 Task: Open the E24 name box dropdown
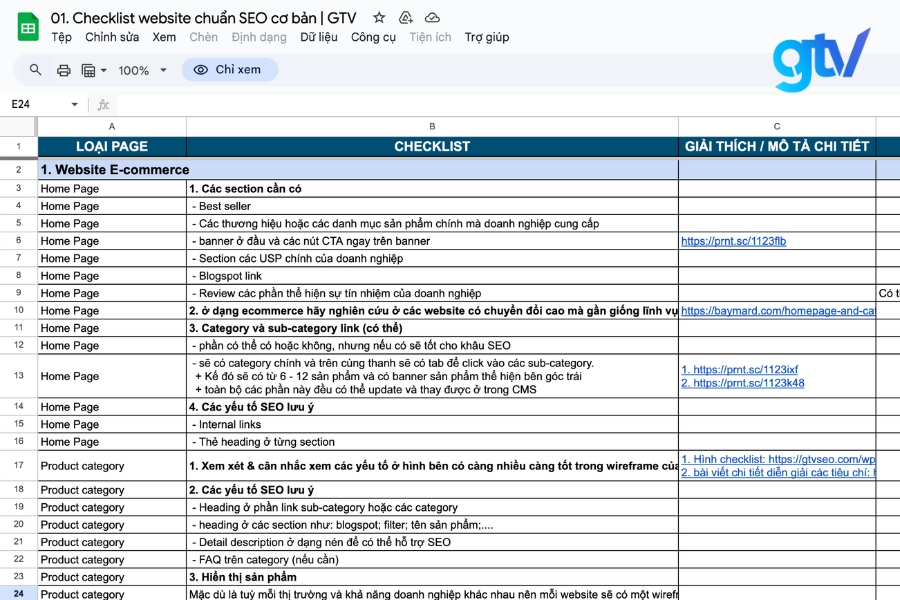pyautogui.click(x=75, y=103)
